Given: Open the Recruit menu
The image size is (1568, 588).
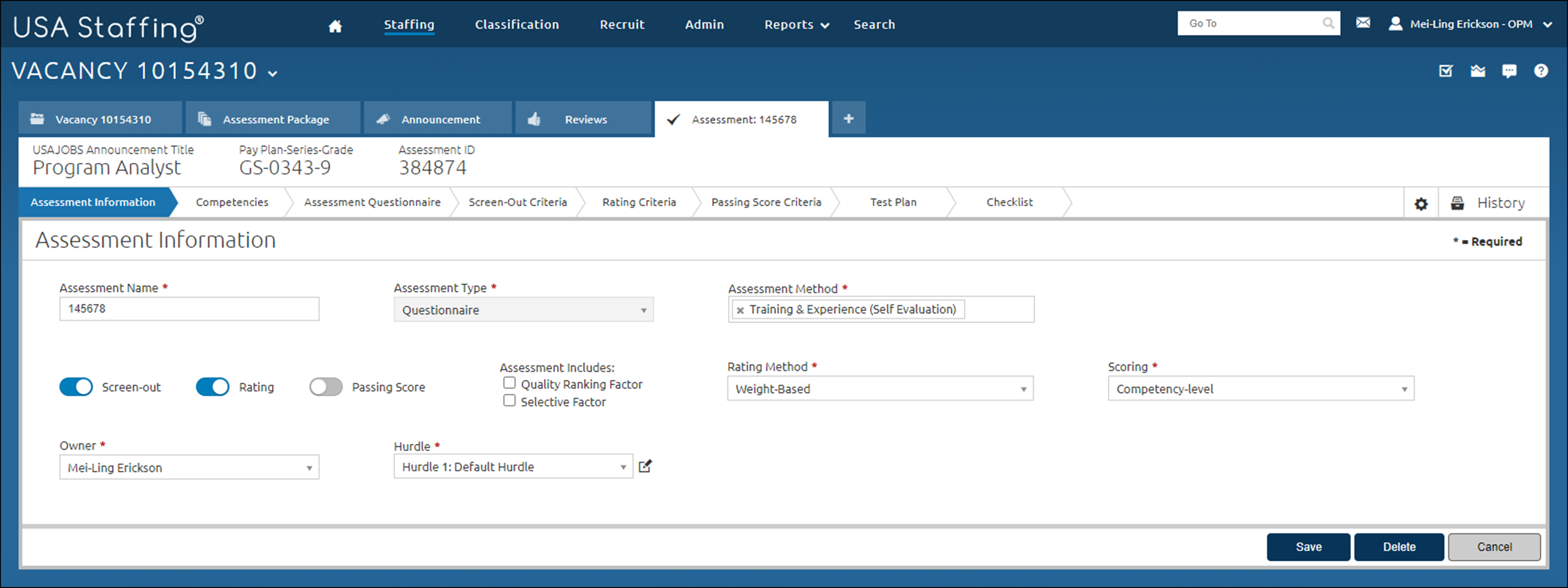Looking at the screenshot, I should tap(622, 25).
